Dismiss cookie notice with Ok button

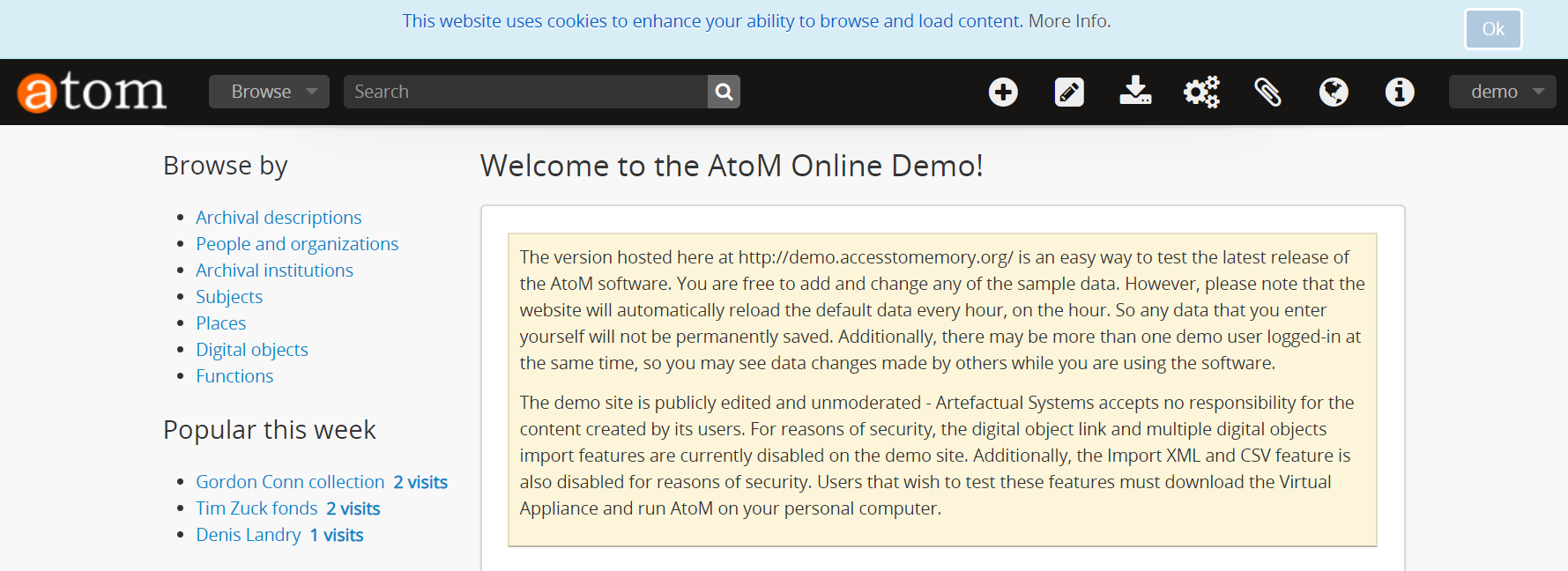pyautogui.click(x=1493, y=29)
